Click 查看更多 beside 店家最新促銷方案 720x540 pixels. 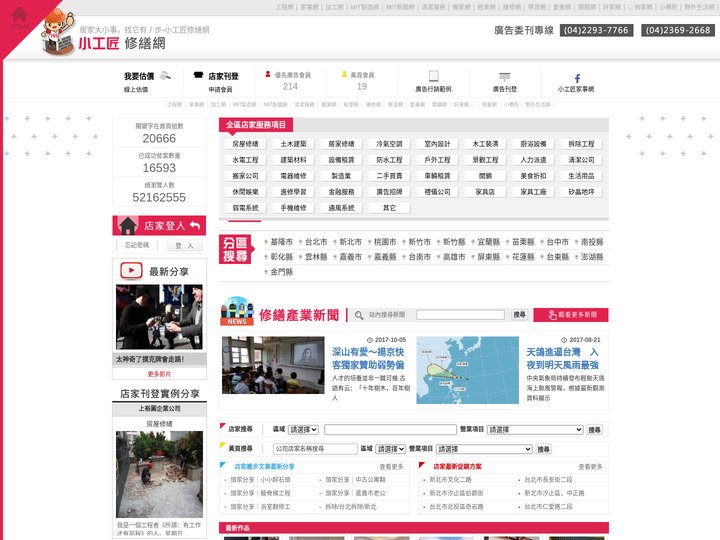(590, 467)
